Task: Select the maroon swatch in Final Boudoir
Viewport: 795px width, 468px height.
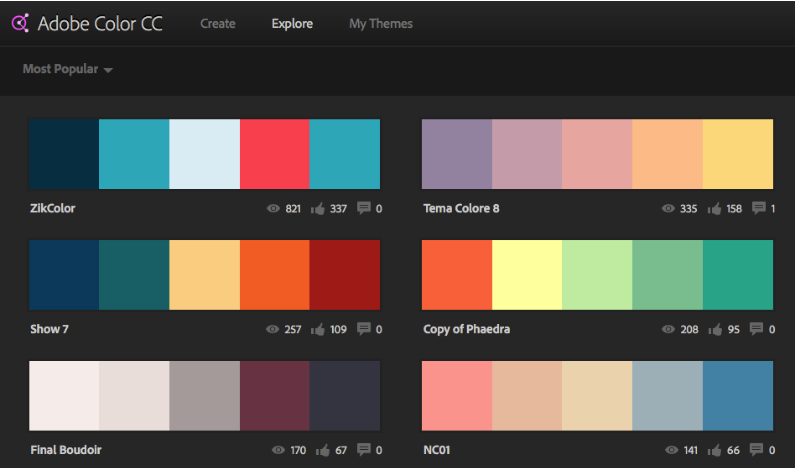Action: (x=275, y=395)
